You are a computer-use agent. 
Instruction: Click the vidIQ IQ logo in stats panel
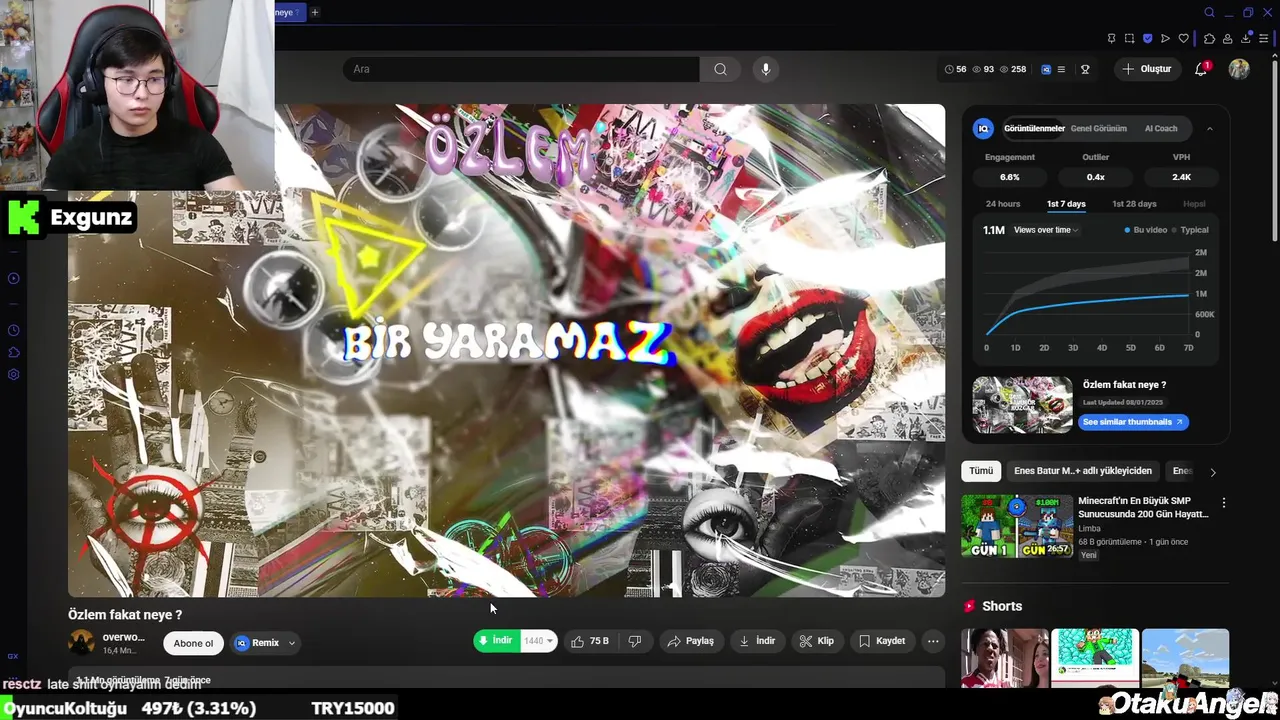(x=983, y=128)
